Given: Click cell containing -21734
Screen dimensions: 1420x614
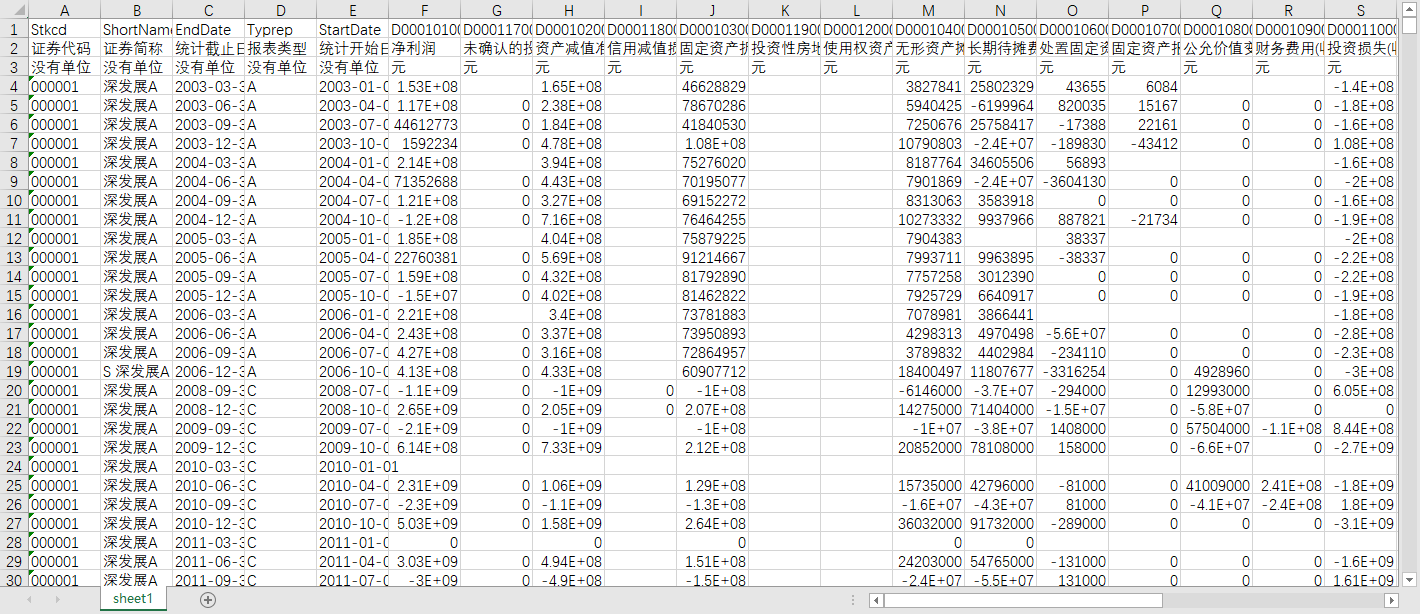Looking at the screenshot, I should 1144,219.
